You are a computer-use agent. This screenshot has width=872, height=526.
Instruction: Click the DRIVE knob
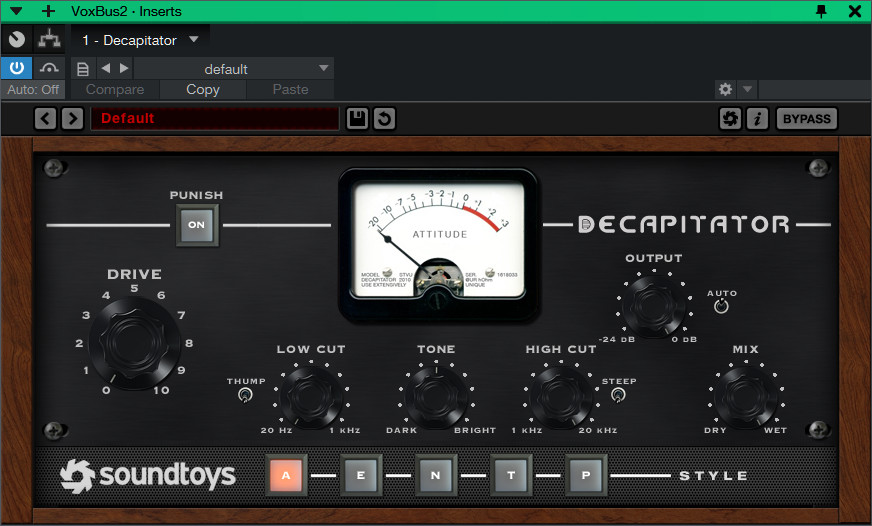[x=134, y=342]
